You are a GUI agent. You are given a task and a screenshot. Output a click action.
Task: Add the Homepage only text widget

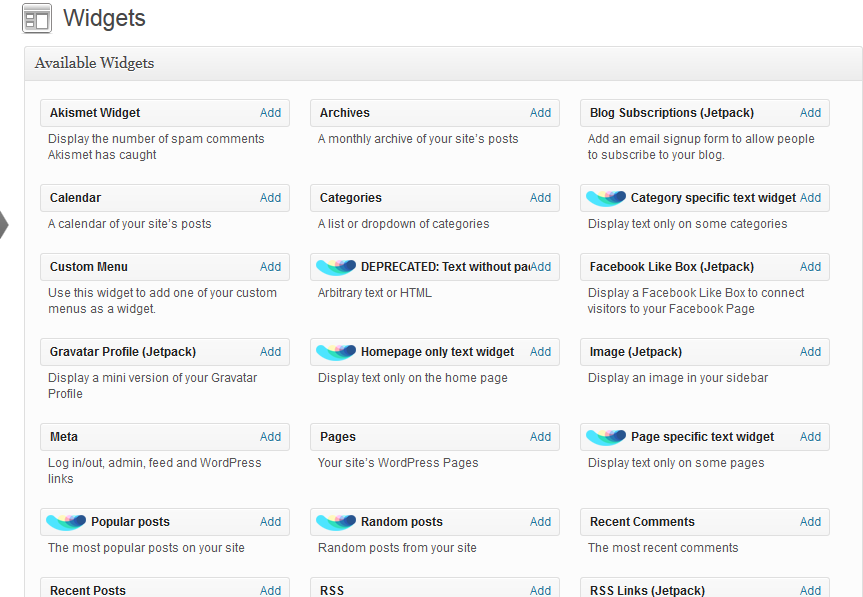(x=540, y=352)
